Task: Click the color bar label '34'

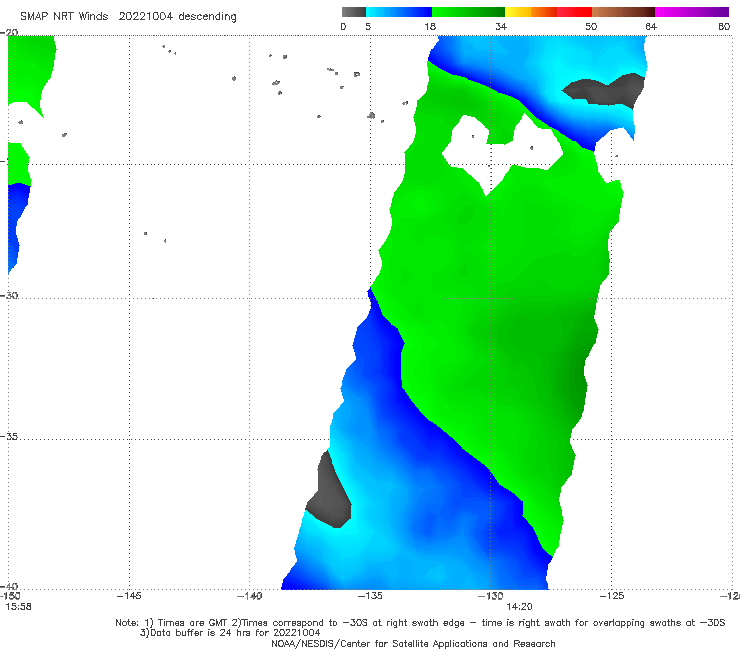Action: coord(501,27)
